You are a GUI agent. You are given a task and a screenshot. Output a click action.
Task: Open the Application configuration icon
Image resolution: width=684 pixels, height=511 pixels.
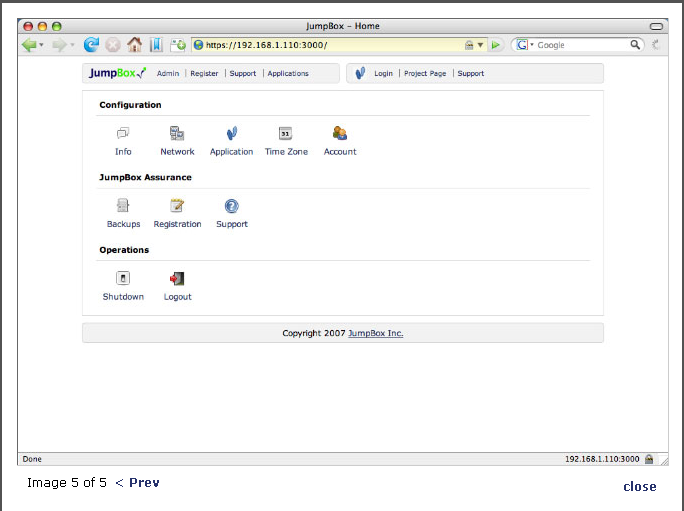coord(232,133)
